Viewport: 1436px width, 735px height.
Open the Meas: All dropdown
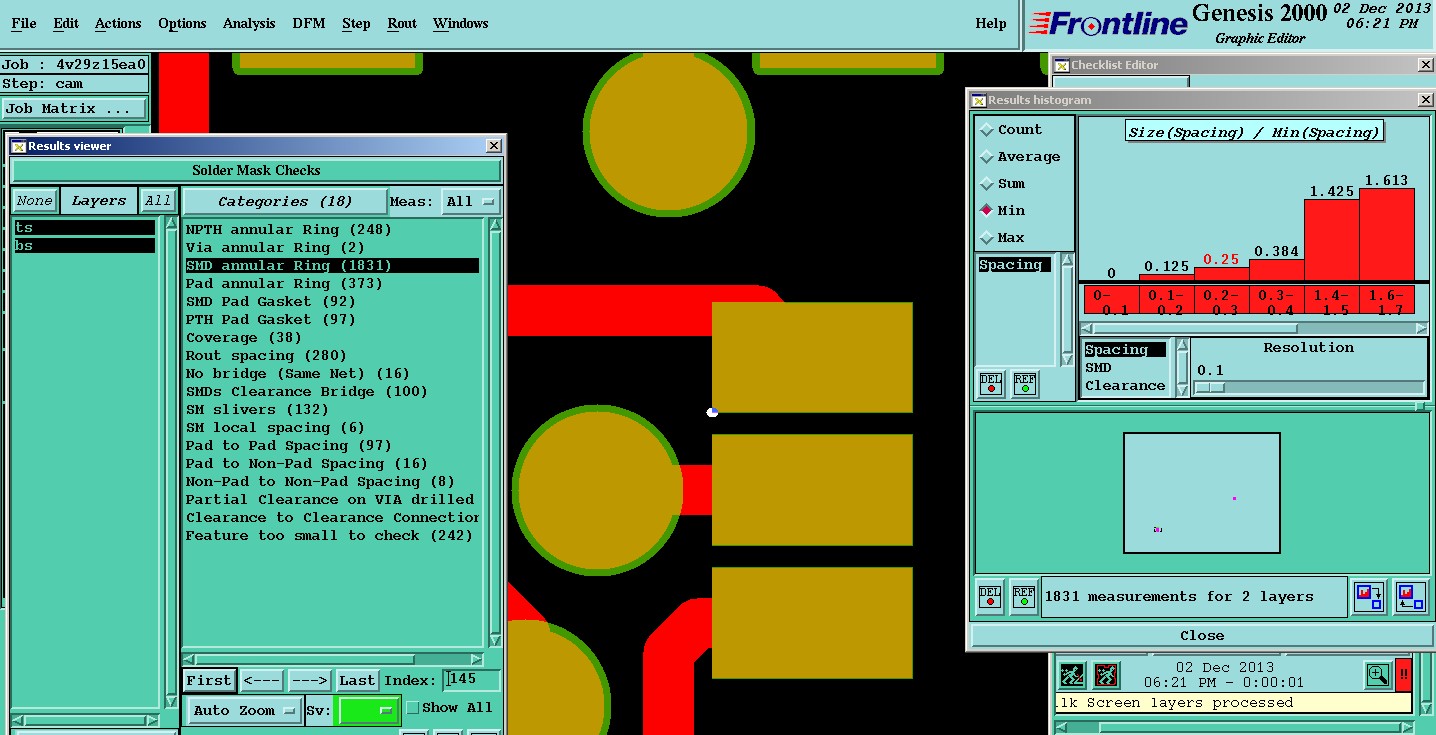click(x=472, y=201)
